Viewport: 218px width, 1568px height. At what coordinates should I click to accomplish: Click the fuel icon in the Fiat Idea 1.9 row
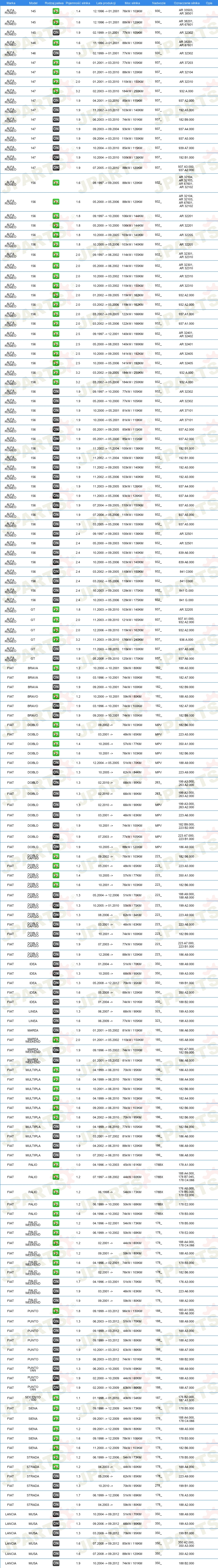(55, 1002)
